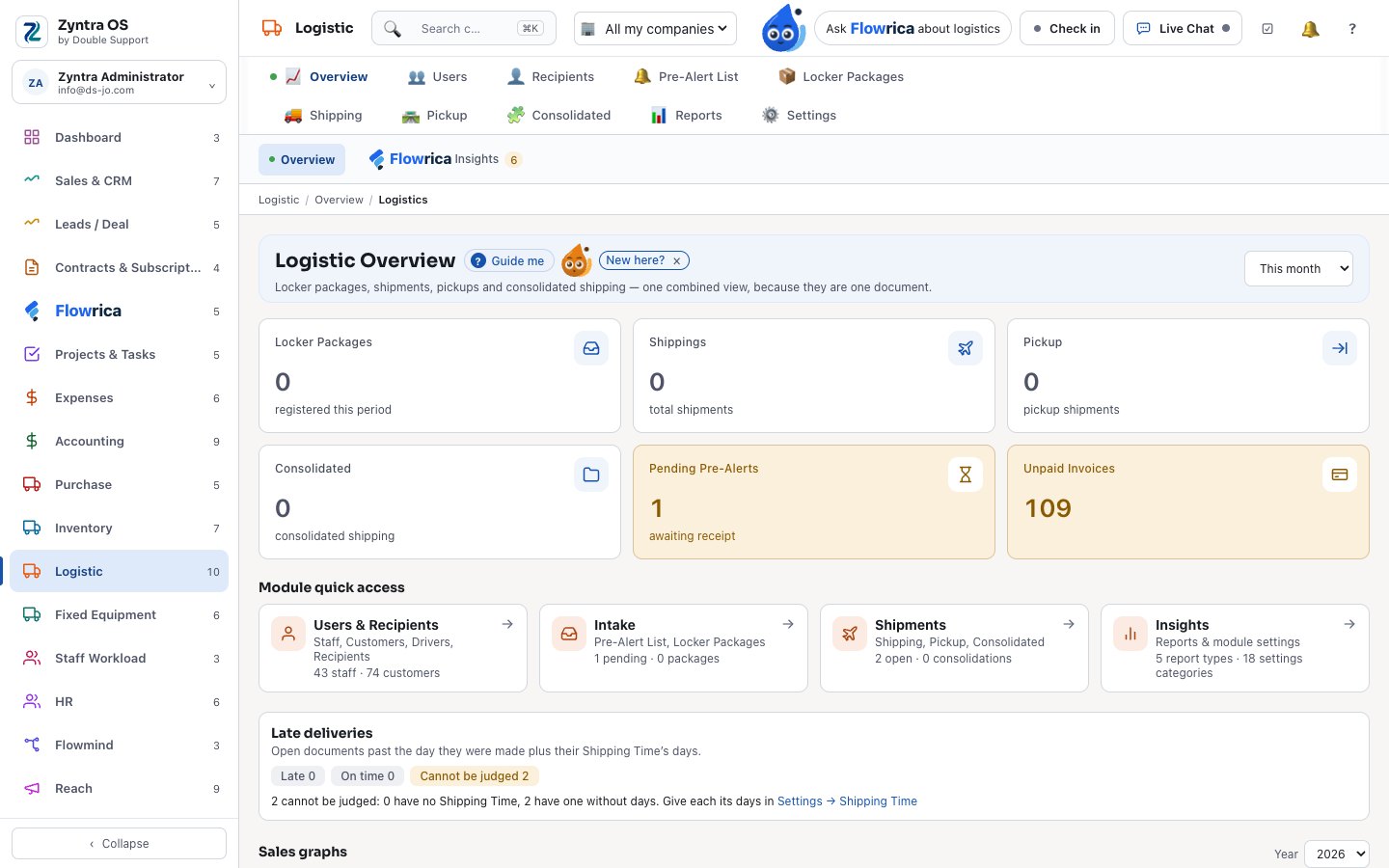This screenshot has height=868, width=1389.
Task: Click the Locker Packages card inbox icon
Action: point(591,348)
